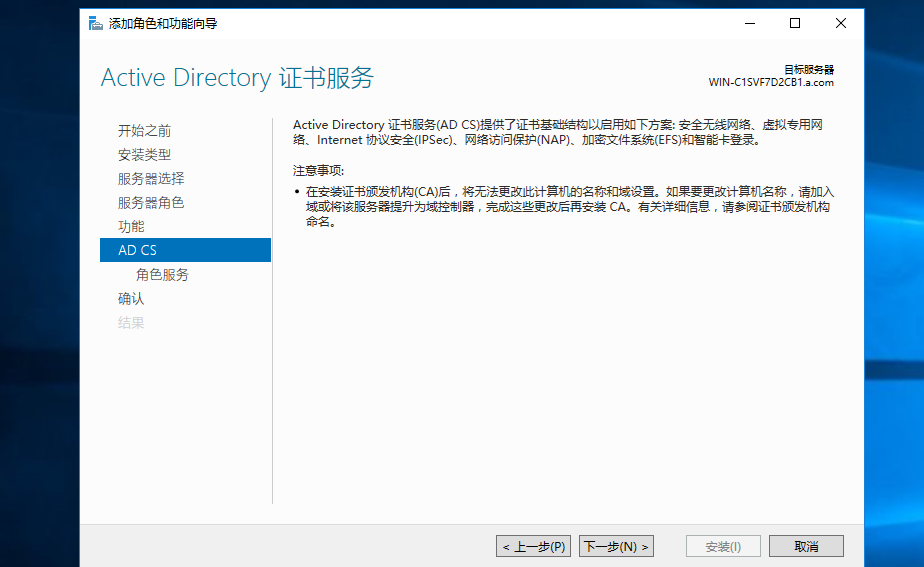Minimize the wizard window
This screenshot has height=567, width=924.
point(750,24)
